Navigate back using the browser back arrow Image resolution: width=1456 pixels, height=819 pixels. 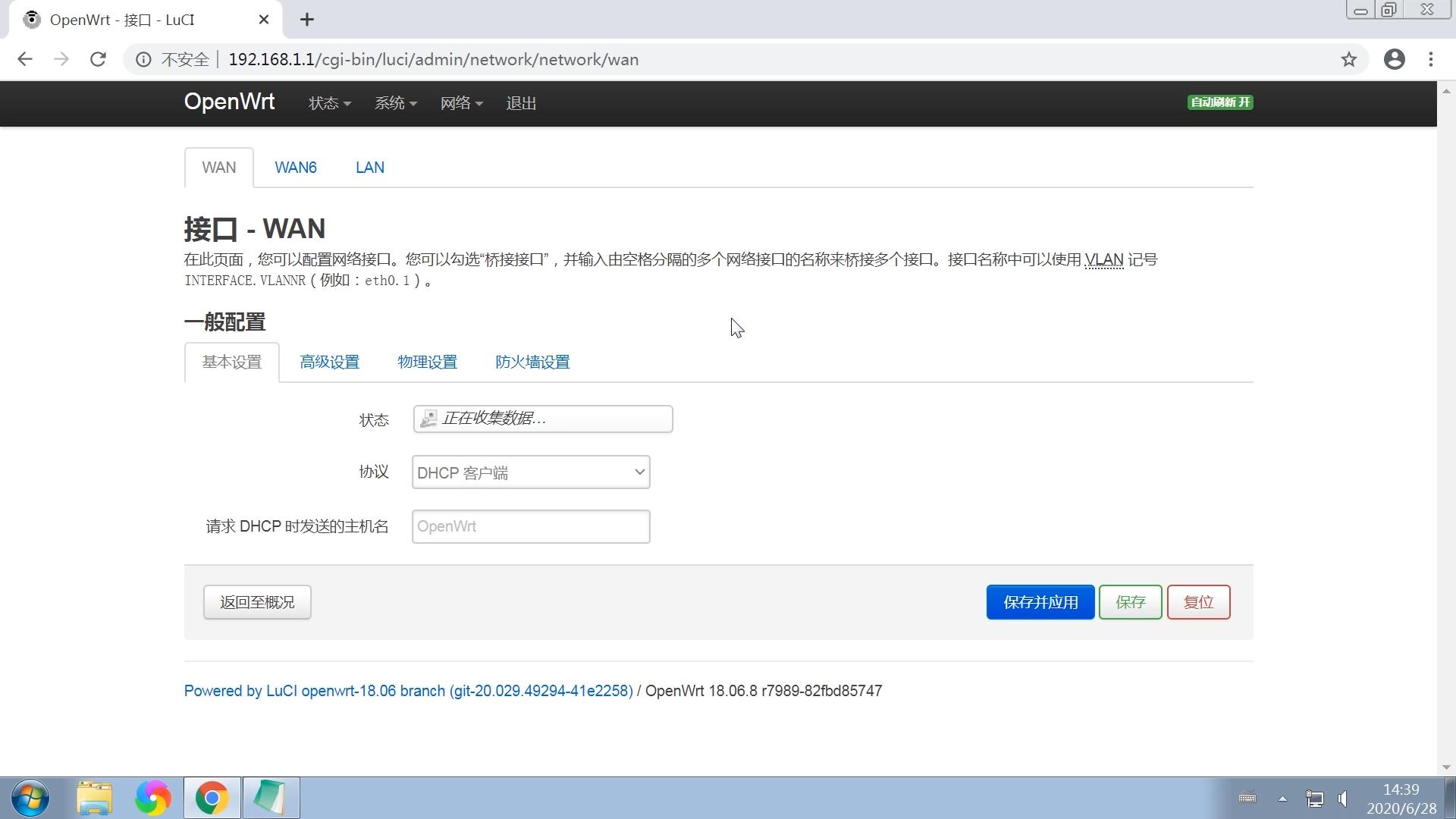coord(25,59)
